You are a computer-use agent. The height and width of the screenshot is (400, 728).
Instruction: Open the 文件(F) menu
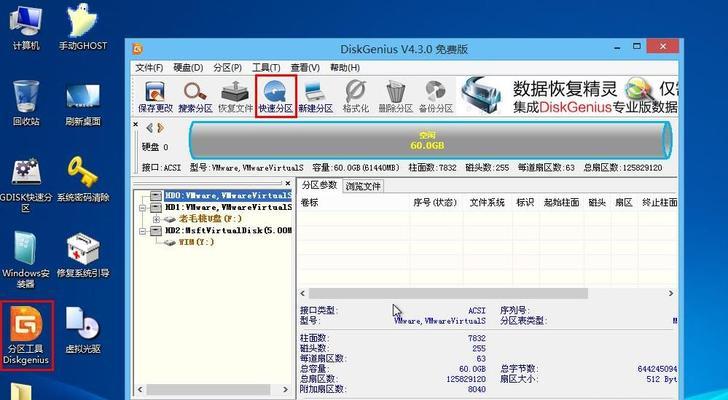(x=149, y=67)
